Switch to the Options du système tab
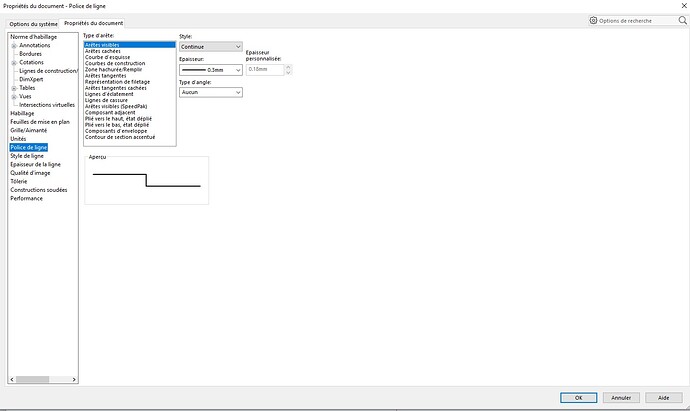 tap(30, 22)
